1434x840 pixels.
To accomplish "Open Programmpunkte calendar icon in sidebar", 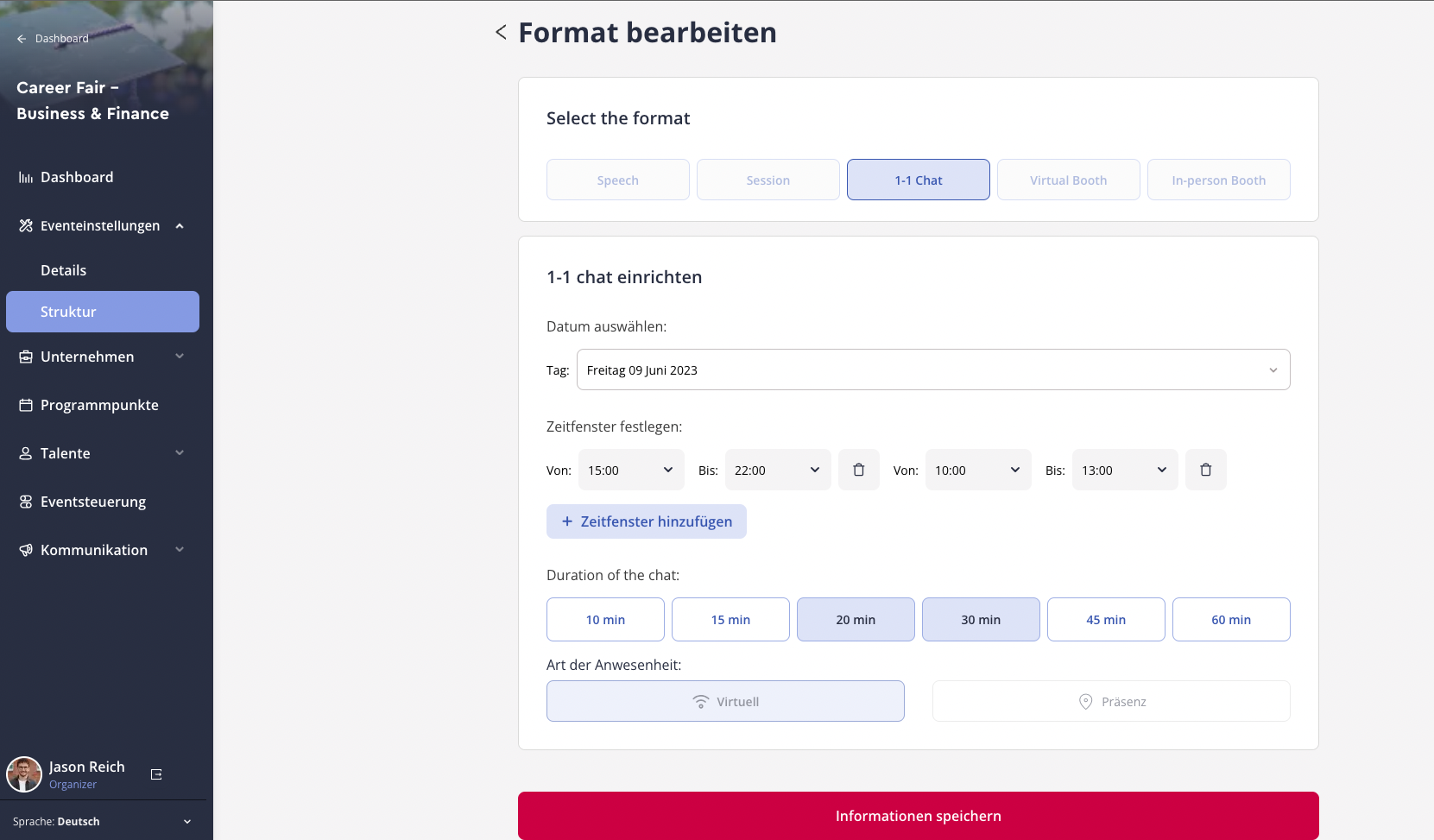I will (26, 406).
